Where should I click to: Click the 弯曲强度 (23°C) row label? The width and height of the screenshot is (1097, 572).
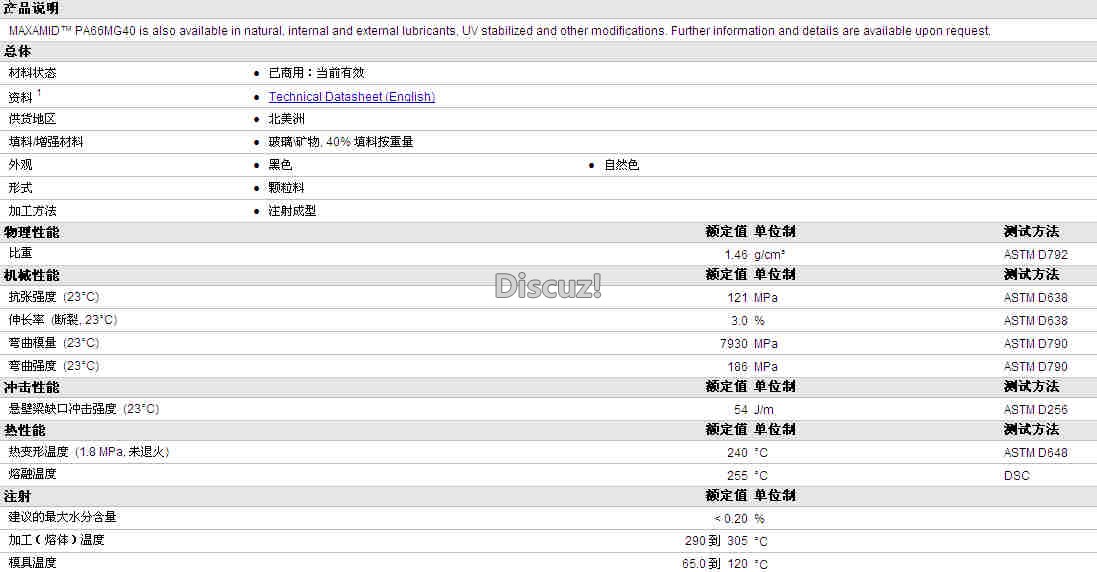coord(54,366)
